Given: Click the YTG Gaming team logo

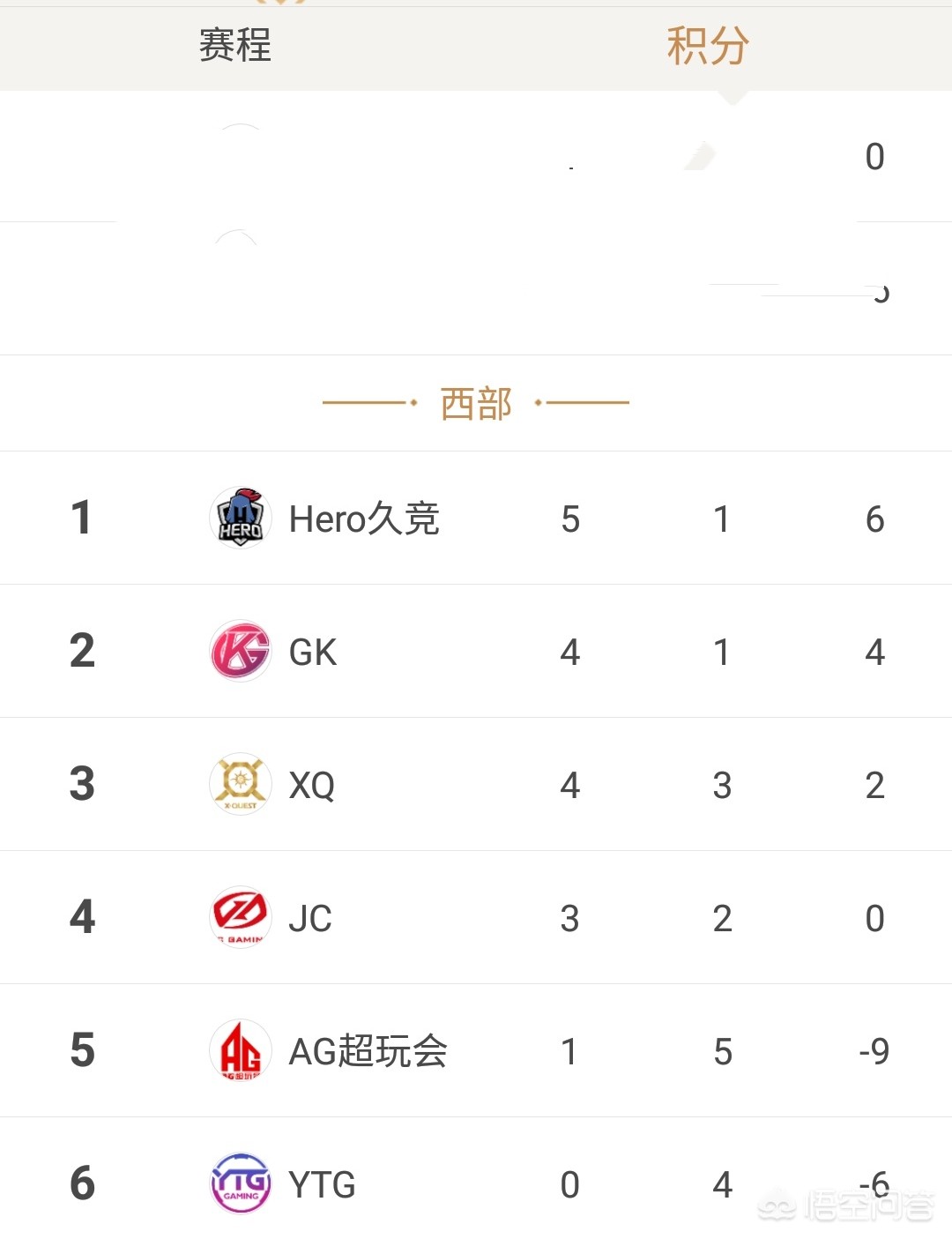Looking at the screenshot, I should [x=240, y=1183].
